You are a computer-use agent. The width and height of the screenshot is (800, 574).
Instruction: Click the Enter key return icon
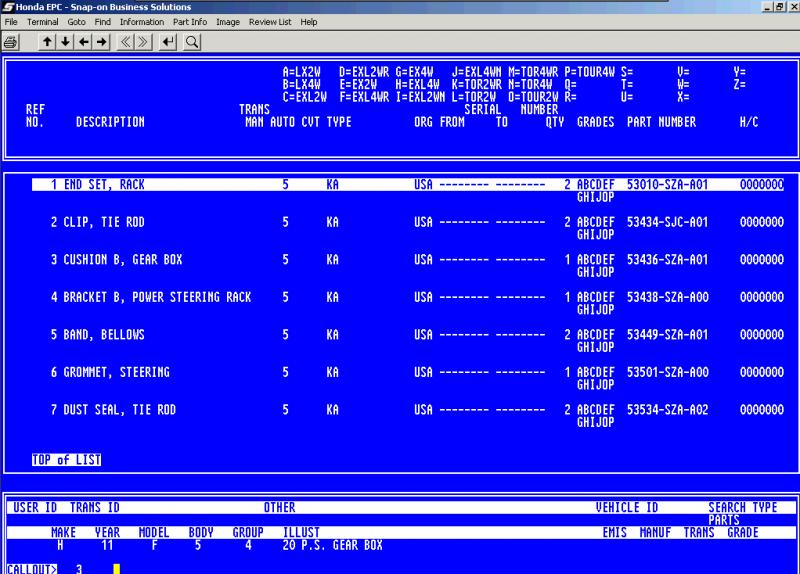coord(168,42)
